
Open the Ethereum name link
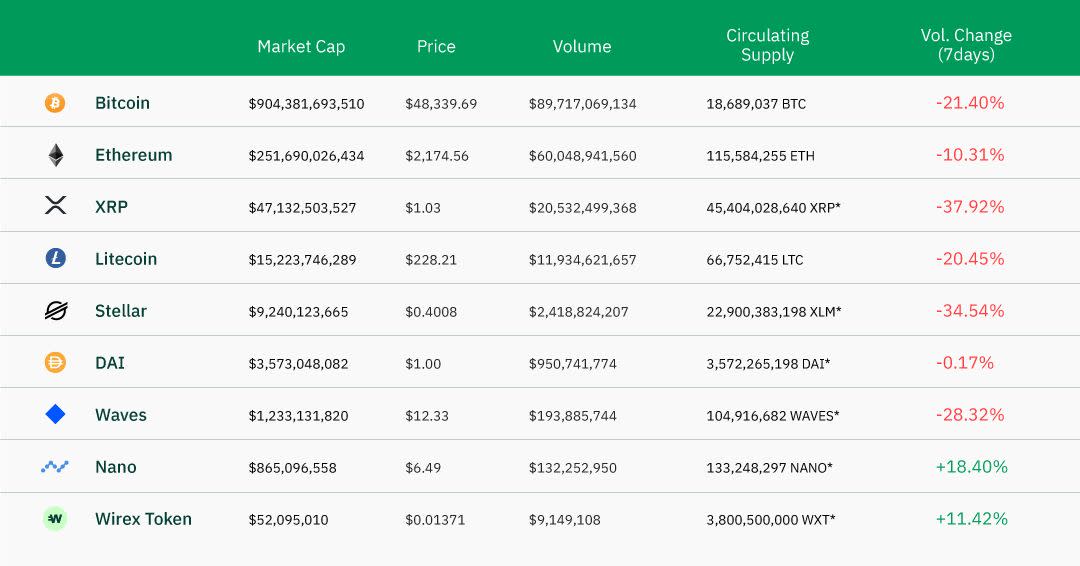click(133, 155)
